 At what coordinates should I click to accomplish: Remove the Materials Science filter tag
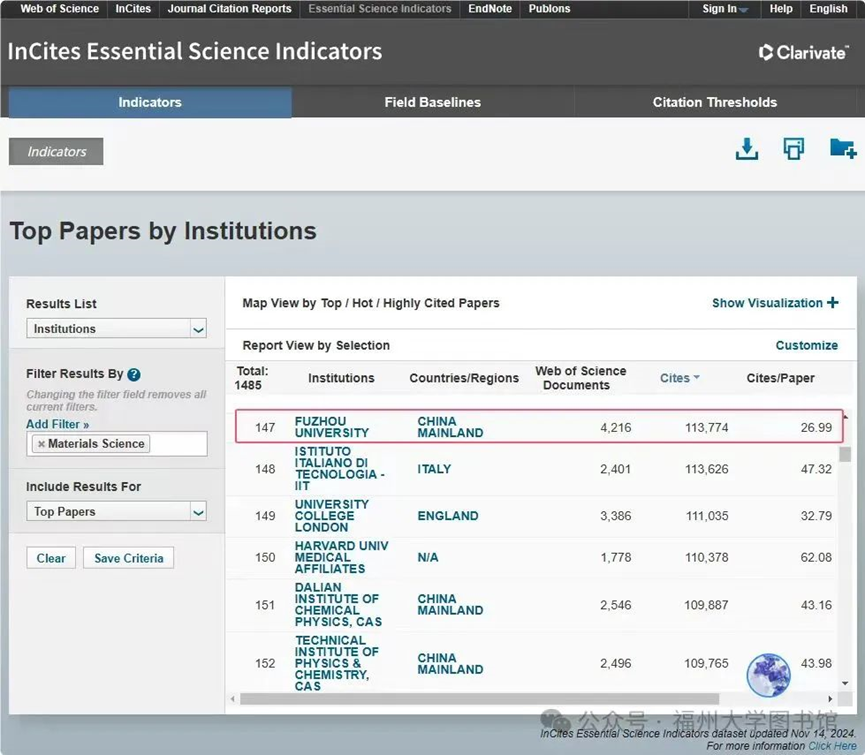pyautogui.click(x=41, y=444)
